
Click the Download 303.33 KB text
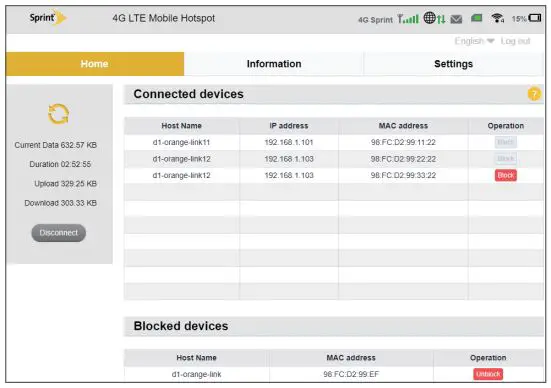pyautogui.click(x=60, y=203)
